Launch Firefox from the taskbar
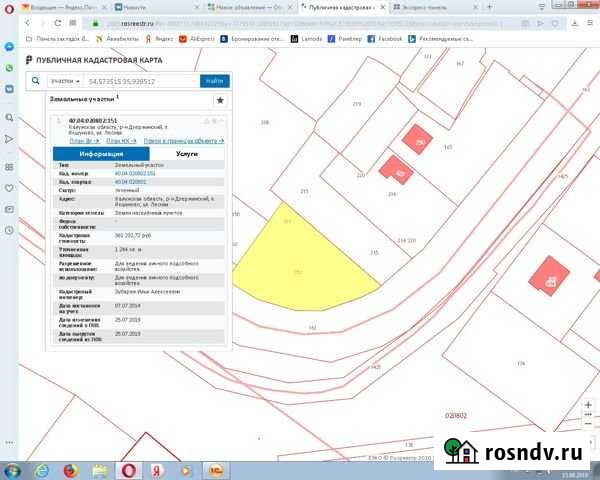The image size is (600, 480). (69, 469)
